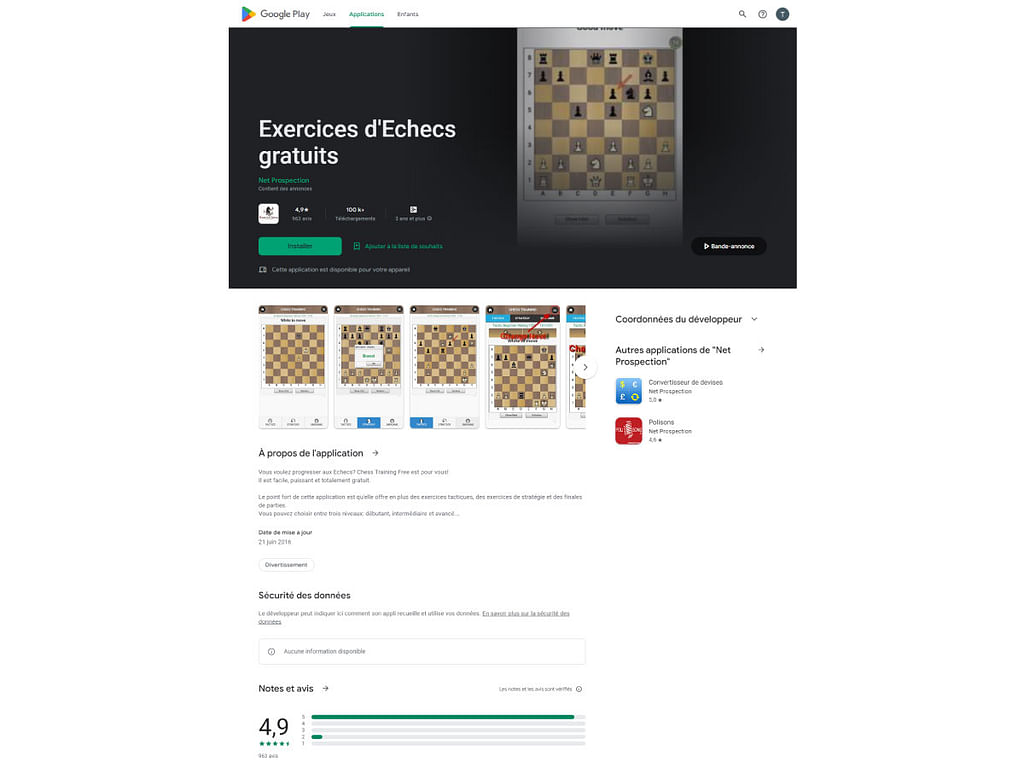Play the Bande-annonce trailer
The width and height of the screenshot is (1024, 768).
tap(729, 246)
